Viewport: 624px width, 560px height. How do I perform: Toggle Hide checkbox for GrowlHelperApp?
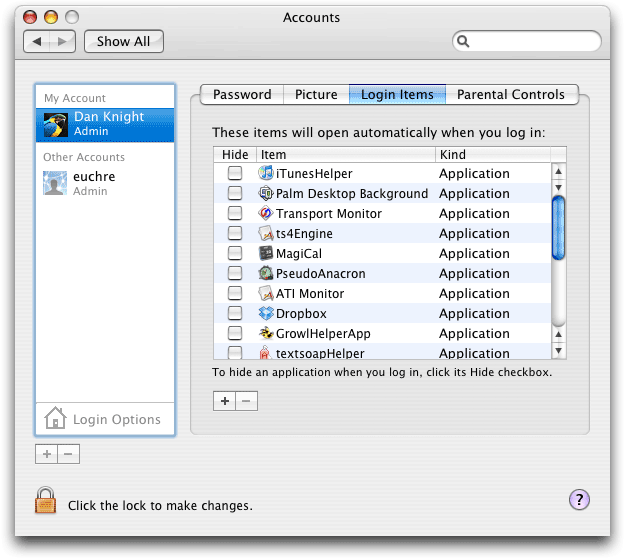235,333
